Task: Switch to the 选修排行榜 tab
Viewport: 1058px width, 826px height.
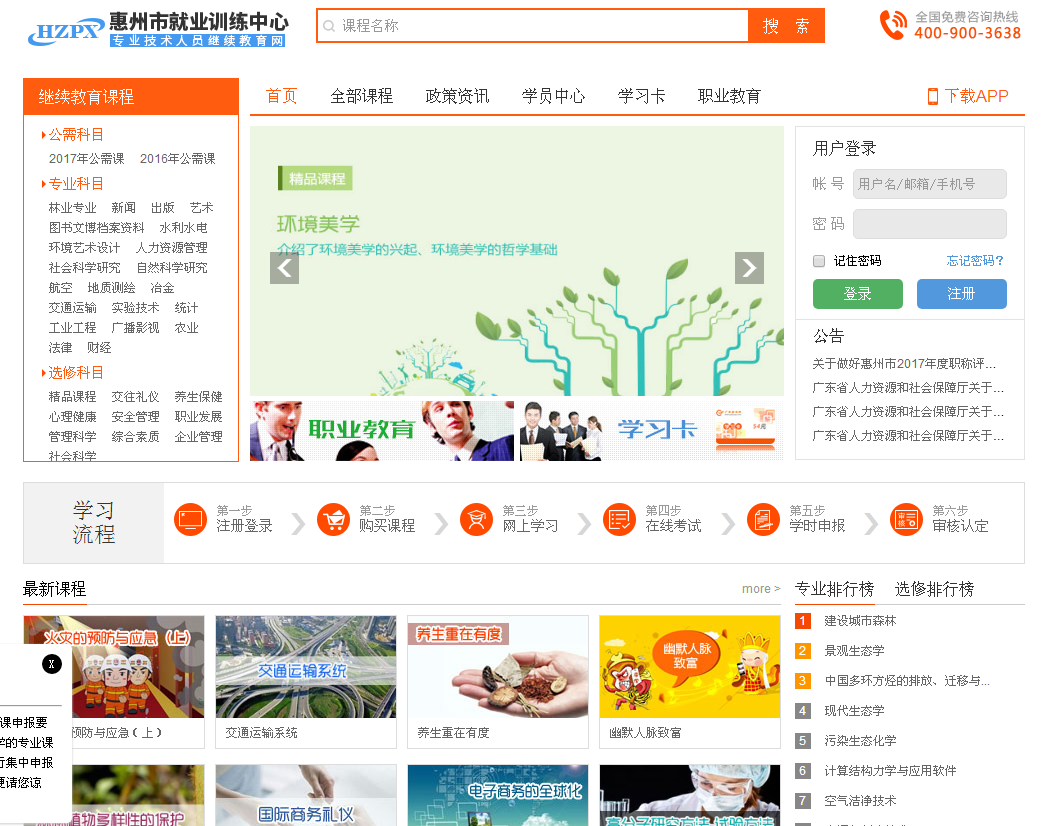Action: coord(934,589)
